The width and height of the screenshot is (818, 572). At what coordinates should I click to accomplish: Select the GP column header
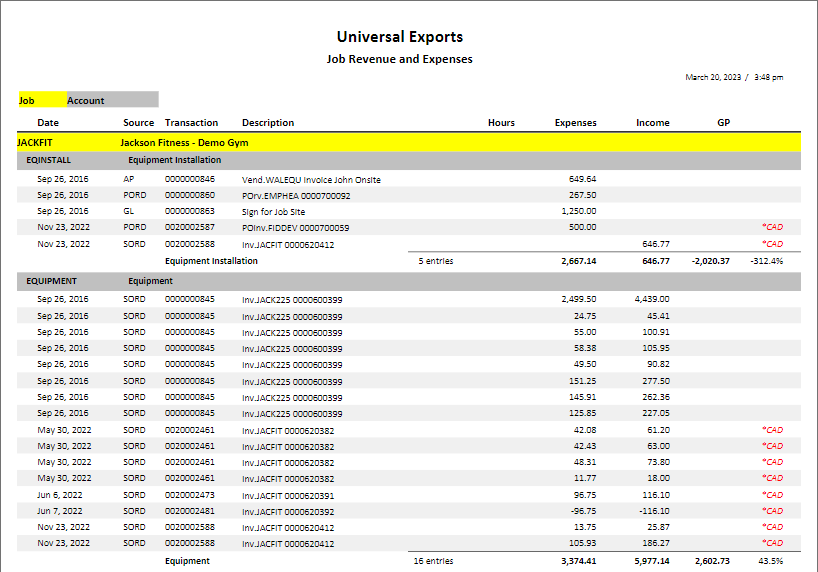[723, 123]
